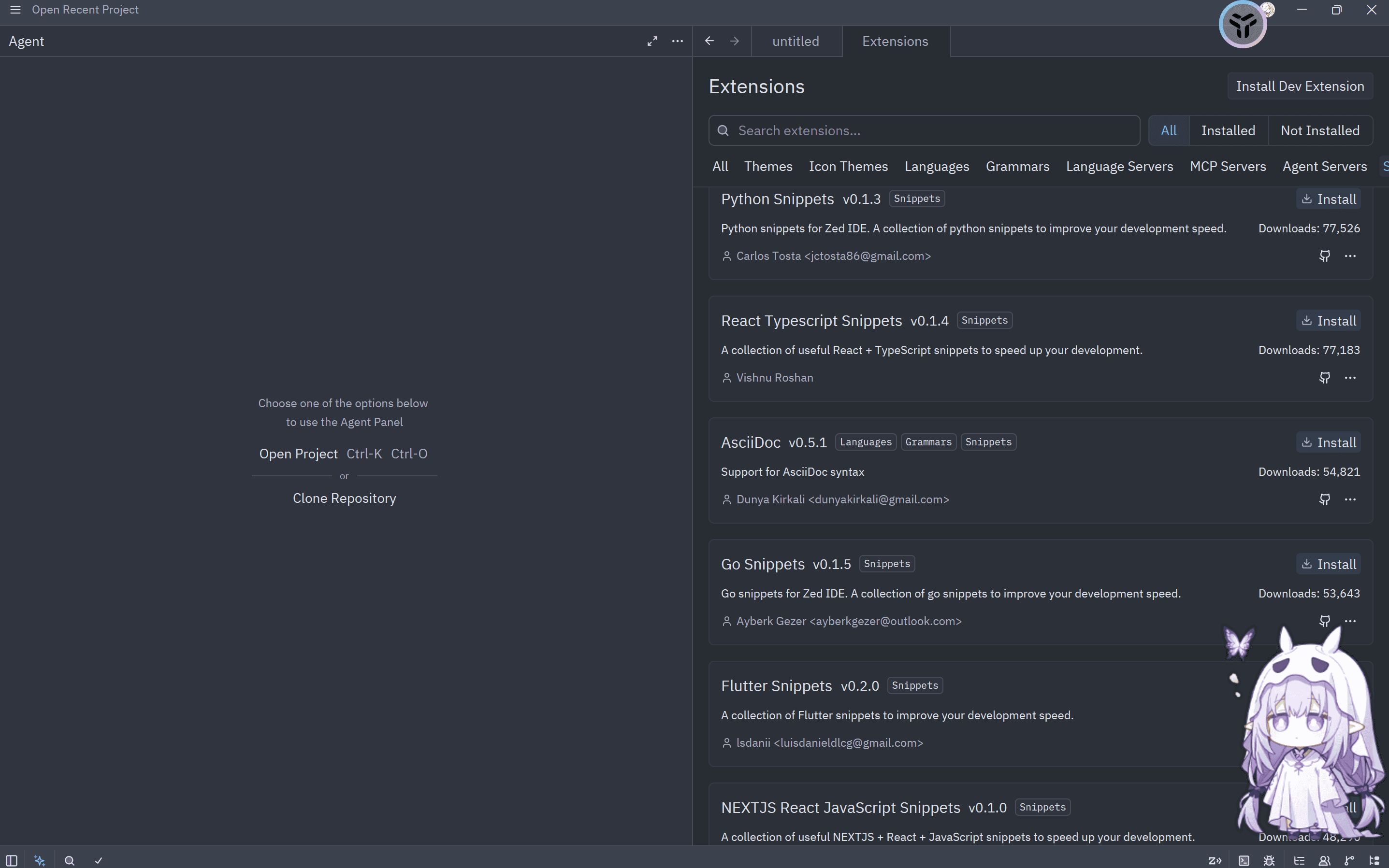Go forward using the right arrow
The image size is (1389, 868).
(735, 41)
